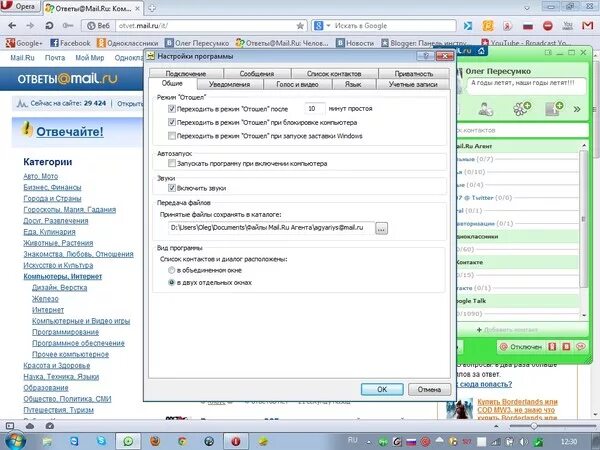Open Firefox from the taskbar
Image resolution: width=600 pixels, height=450 pixels.
tap(155, 441)
